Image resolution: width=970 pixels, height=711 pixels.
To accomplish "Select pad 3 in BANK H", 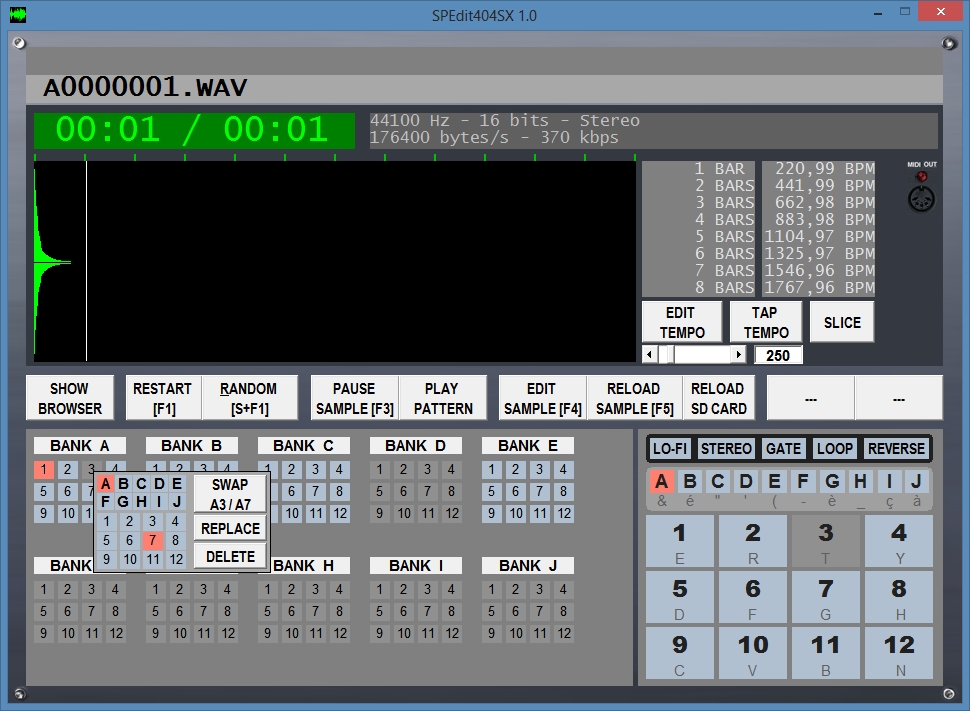I will tap(315, 589).
